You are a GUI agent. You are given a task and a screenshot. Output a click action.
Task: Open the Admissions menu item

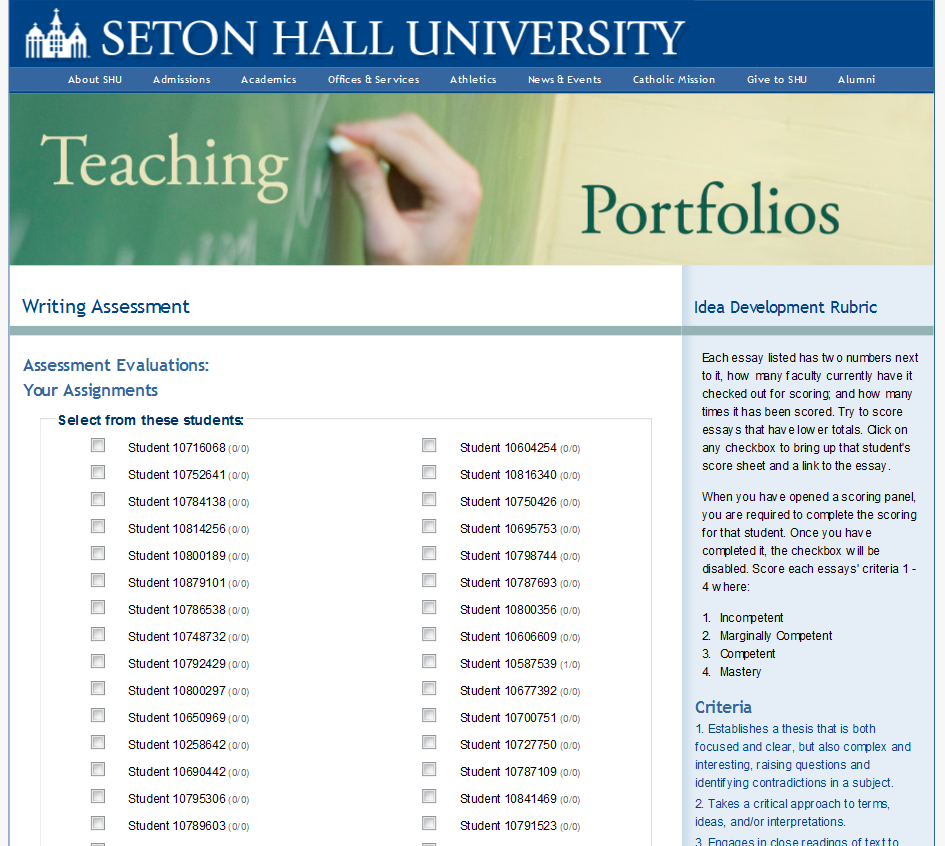181,80
